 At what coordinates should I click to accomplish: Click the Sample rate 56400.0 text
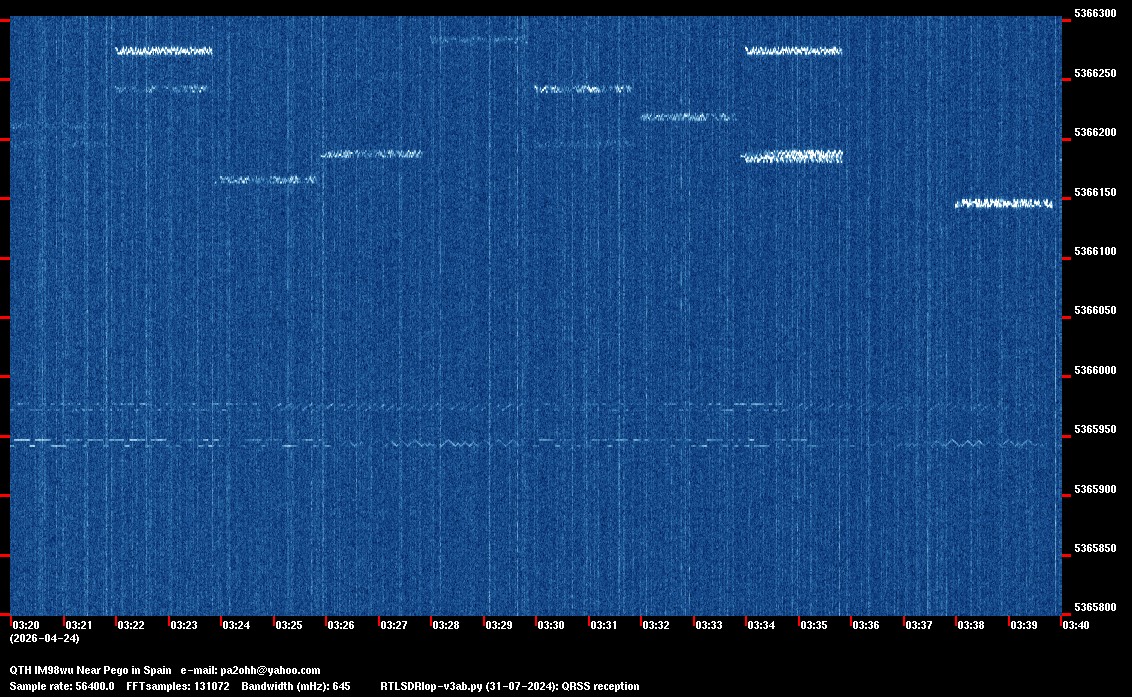[62, 686]
